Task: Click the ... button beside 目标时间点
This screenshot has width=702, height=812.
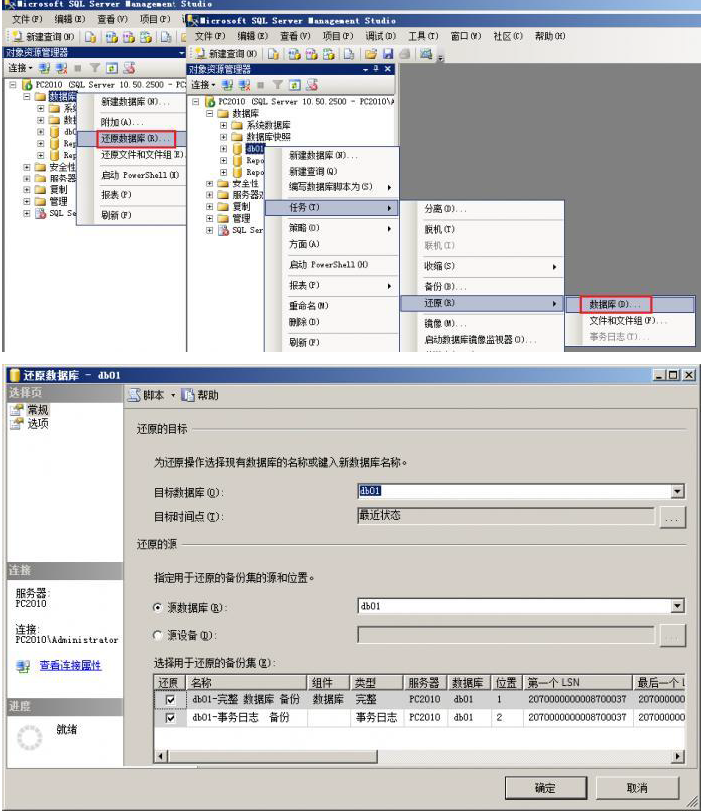Action: tap(672, 517)
